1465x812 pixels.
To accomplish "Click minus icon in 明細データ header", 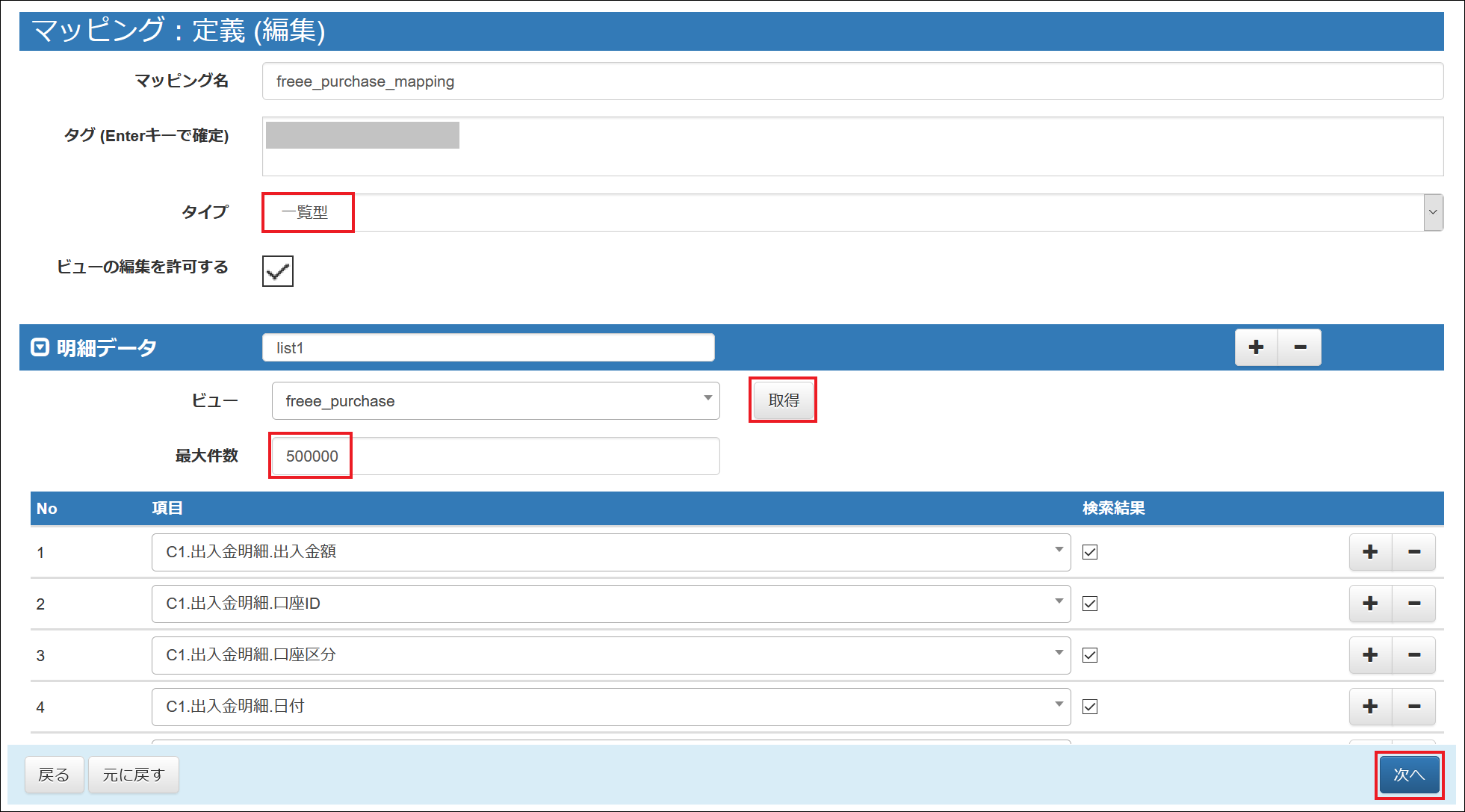I will (1300, 347).
